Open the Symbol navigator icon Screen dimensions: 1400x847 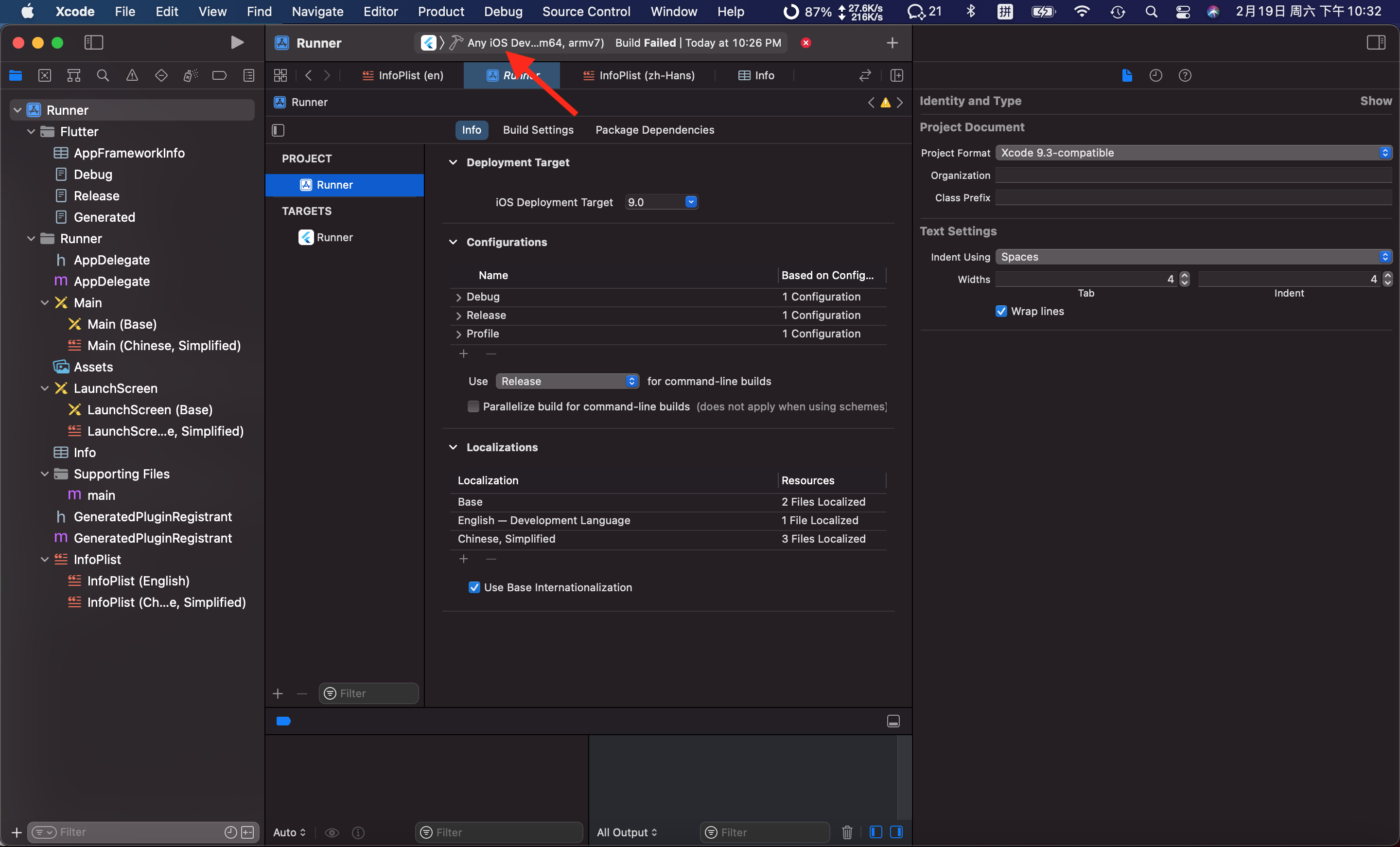(x=74, y=75)
